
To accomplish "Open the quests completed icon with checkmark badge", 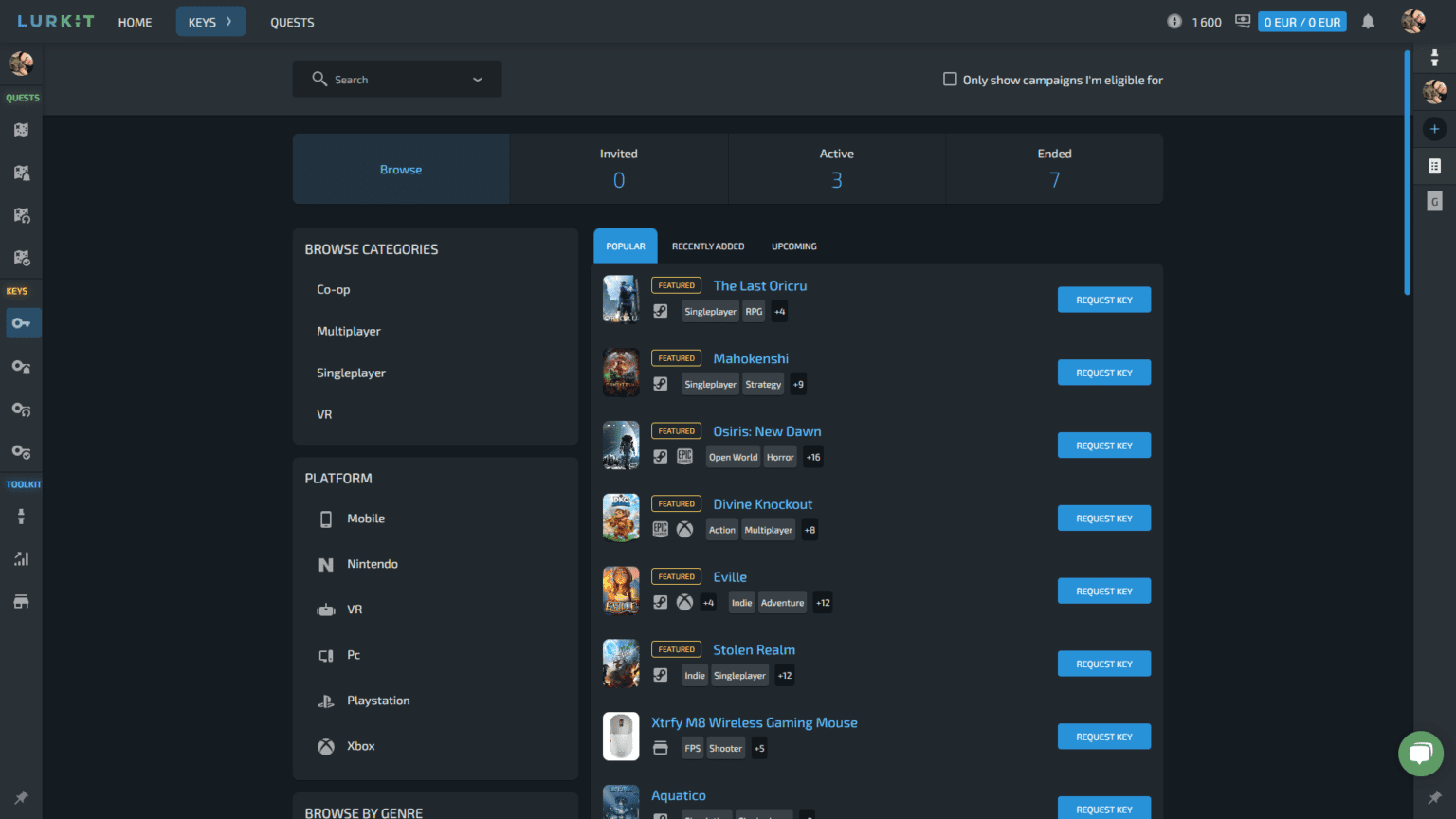I will point(21,258).
